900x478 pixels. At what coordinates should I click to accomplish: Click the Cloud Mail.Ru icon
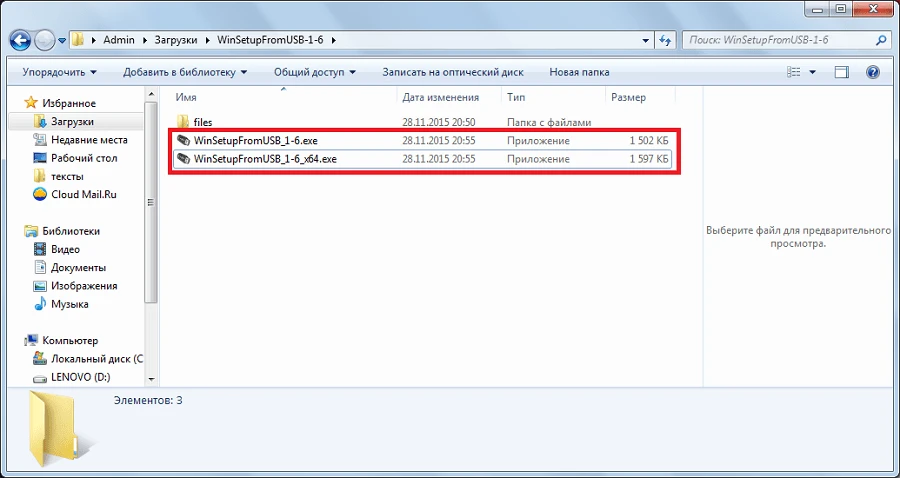(40, 194)
